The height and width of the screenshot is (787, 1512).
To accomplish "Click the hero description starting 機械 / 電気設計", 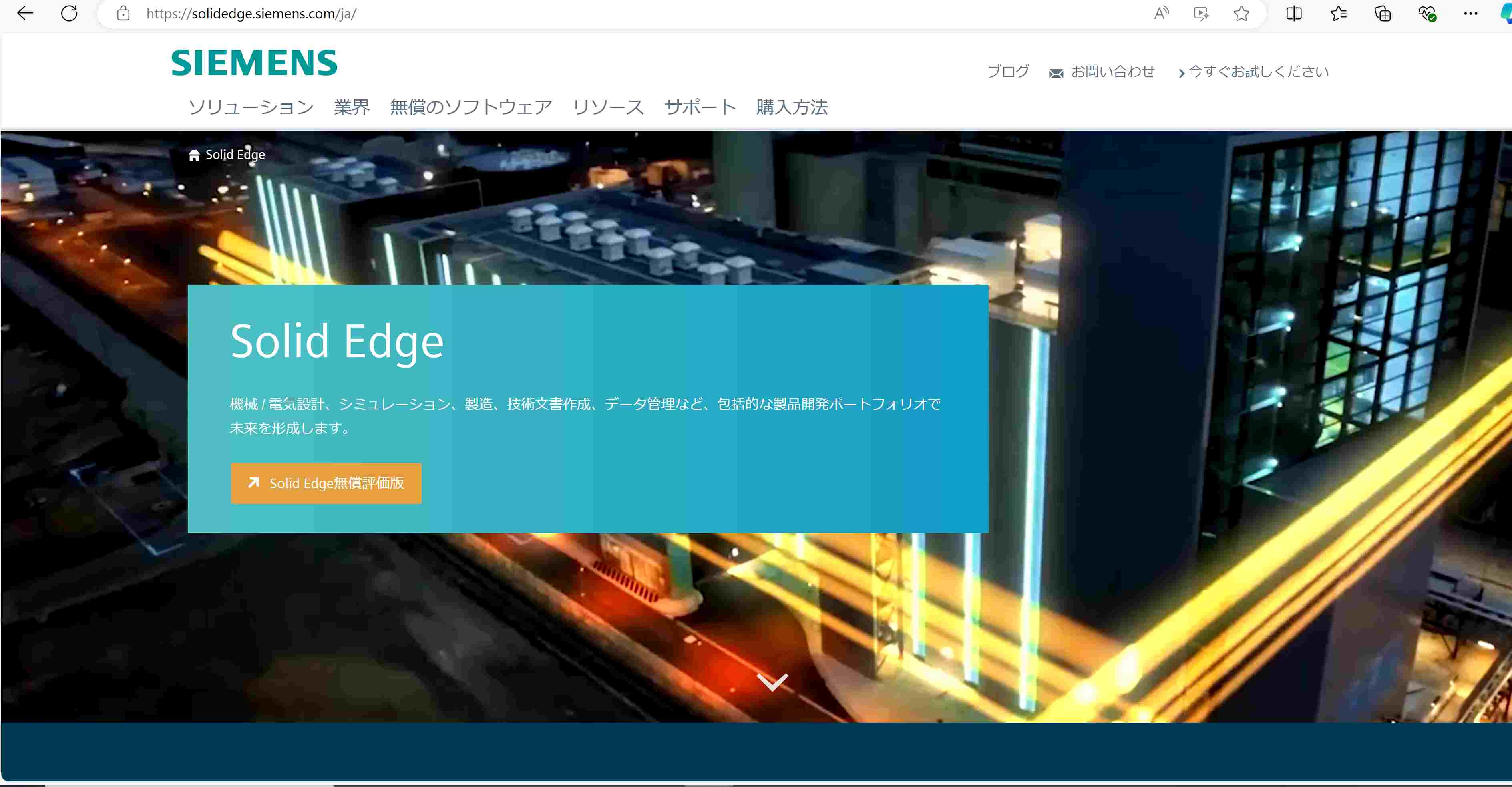I will [585, 415].
